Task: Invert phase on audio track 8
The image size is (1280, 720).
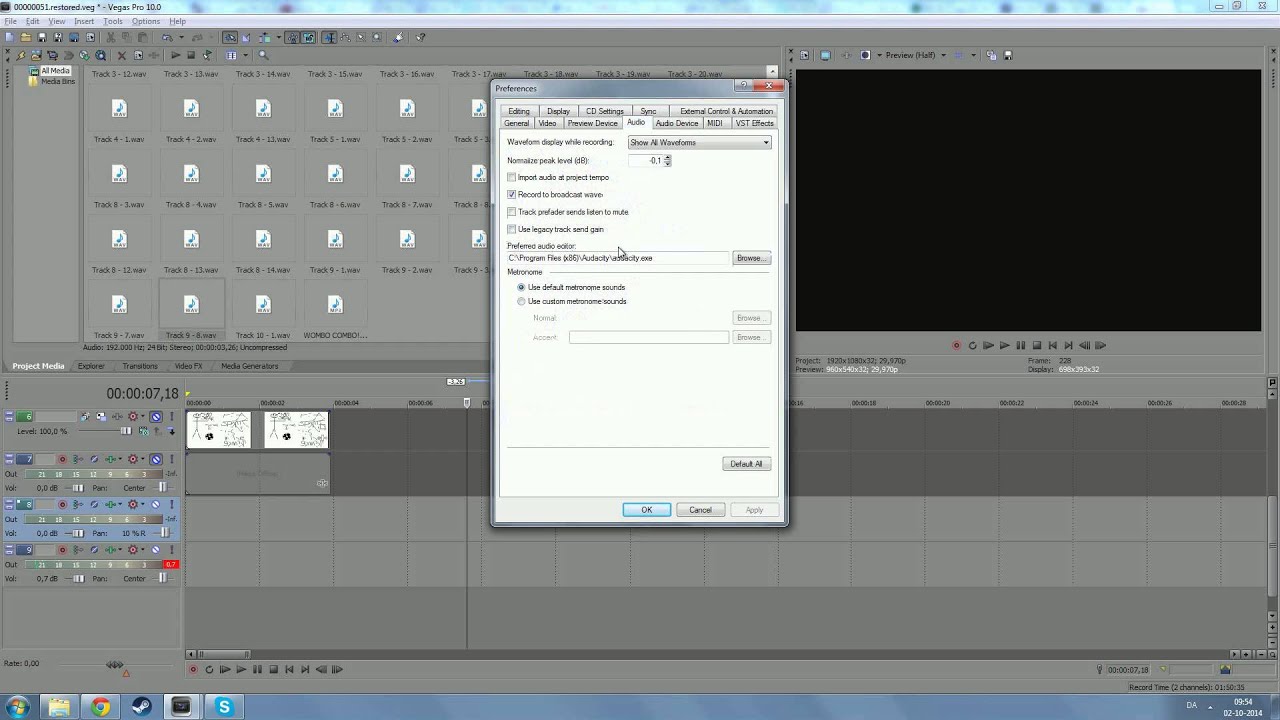Action: click(x=94, y=505)
